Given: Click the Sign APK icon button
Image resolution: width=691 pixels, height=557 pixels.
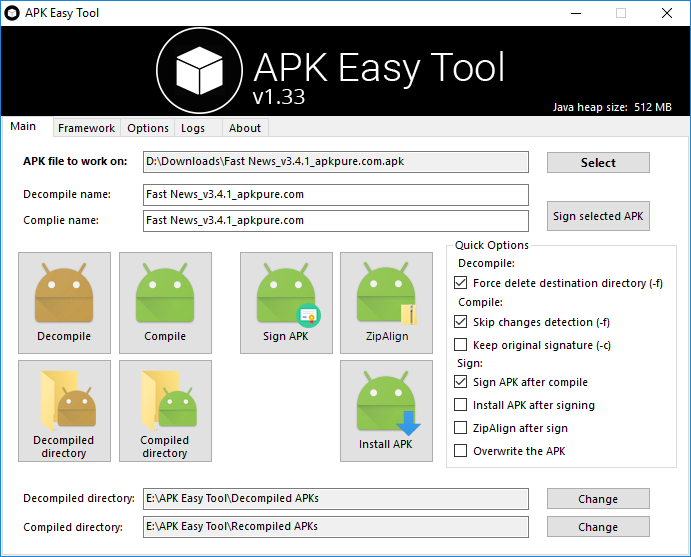Looking at the screenshot, I should pos(286,303).
